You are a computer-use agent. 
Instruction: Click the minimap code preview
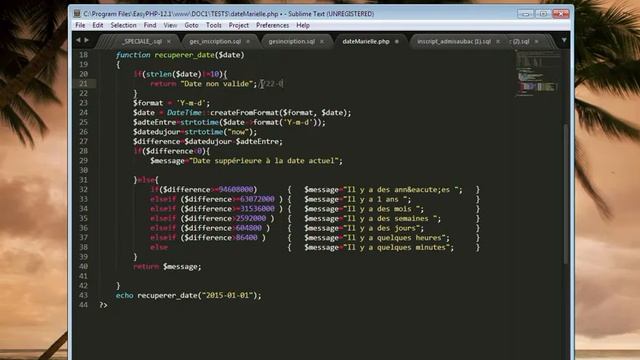click(x=537, y=73)
